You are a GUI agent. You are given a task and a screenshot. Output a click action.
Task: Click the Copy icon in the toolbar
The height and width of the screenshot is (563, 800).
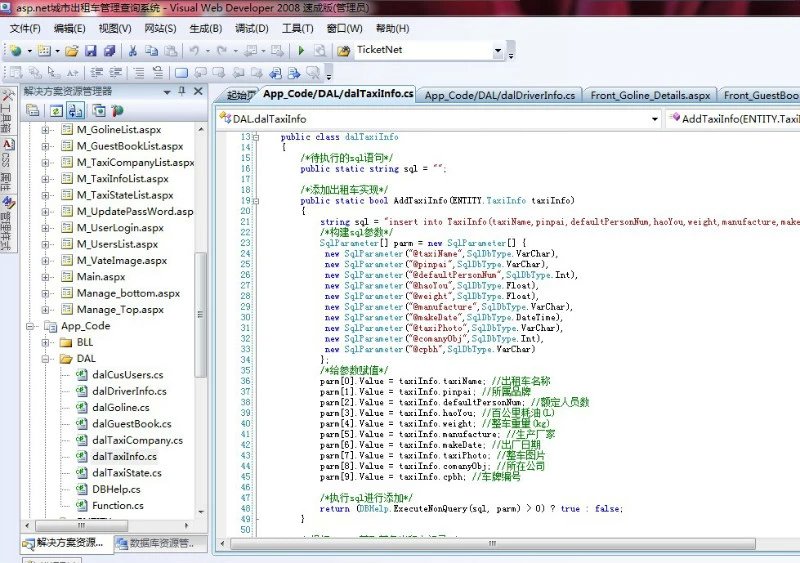coord(152,51)
